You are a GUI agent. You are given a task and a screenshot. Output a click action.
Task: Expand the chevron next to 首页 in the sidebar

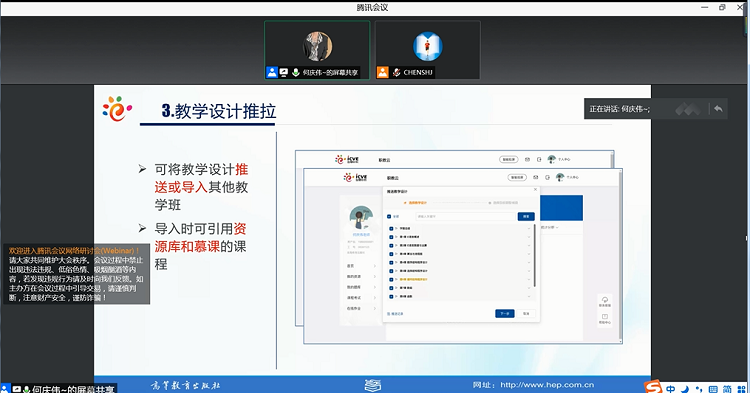pos(375,266)
